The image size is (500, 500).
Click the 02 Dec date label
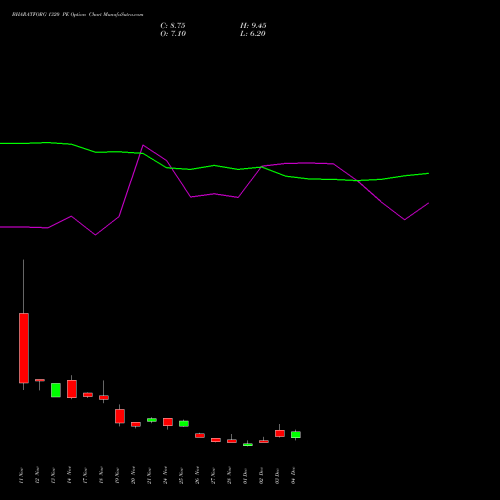[x=261, y=476]
